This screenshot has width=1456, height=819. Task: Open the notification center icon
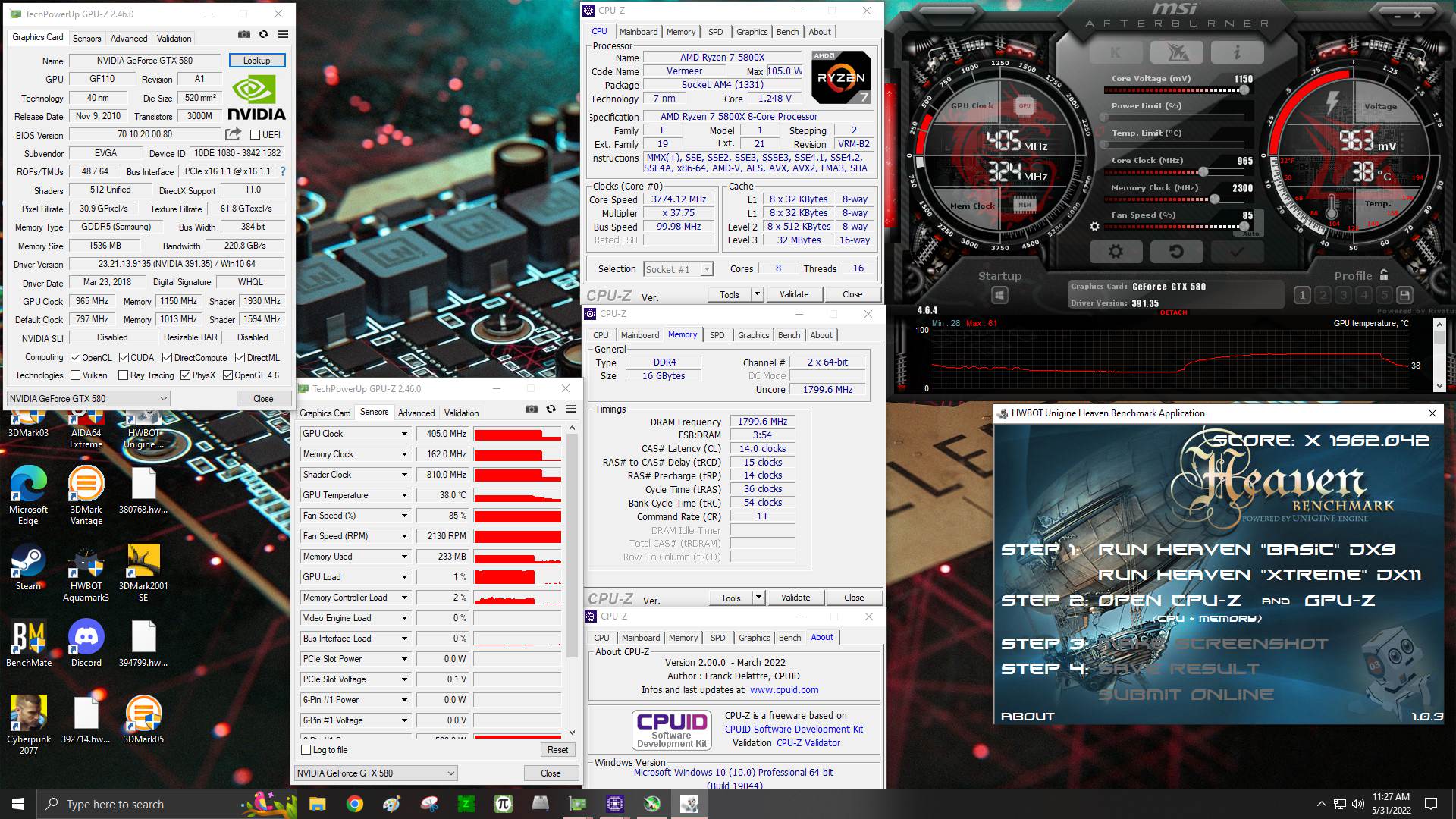(x=1431, y=804)
